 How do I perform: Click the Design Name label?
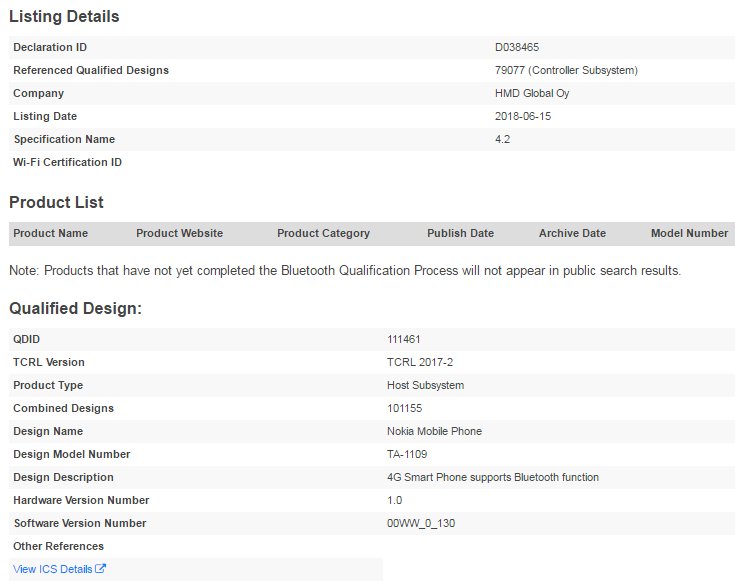coord(48,431)
